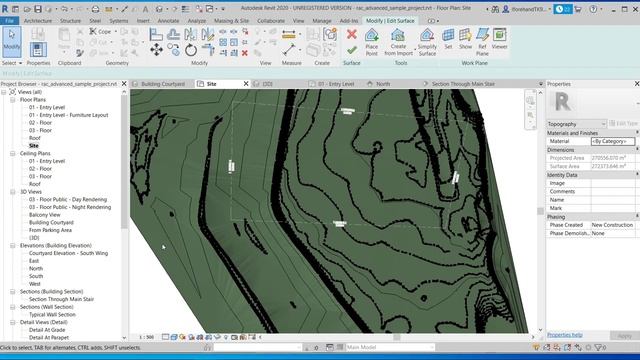Select Detail At Grade view
This screenshot has width=640, height=360.
47,330
